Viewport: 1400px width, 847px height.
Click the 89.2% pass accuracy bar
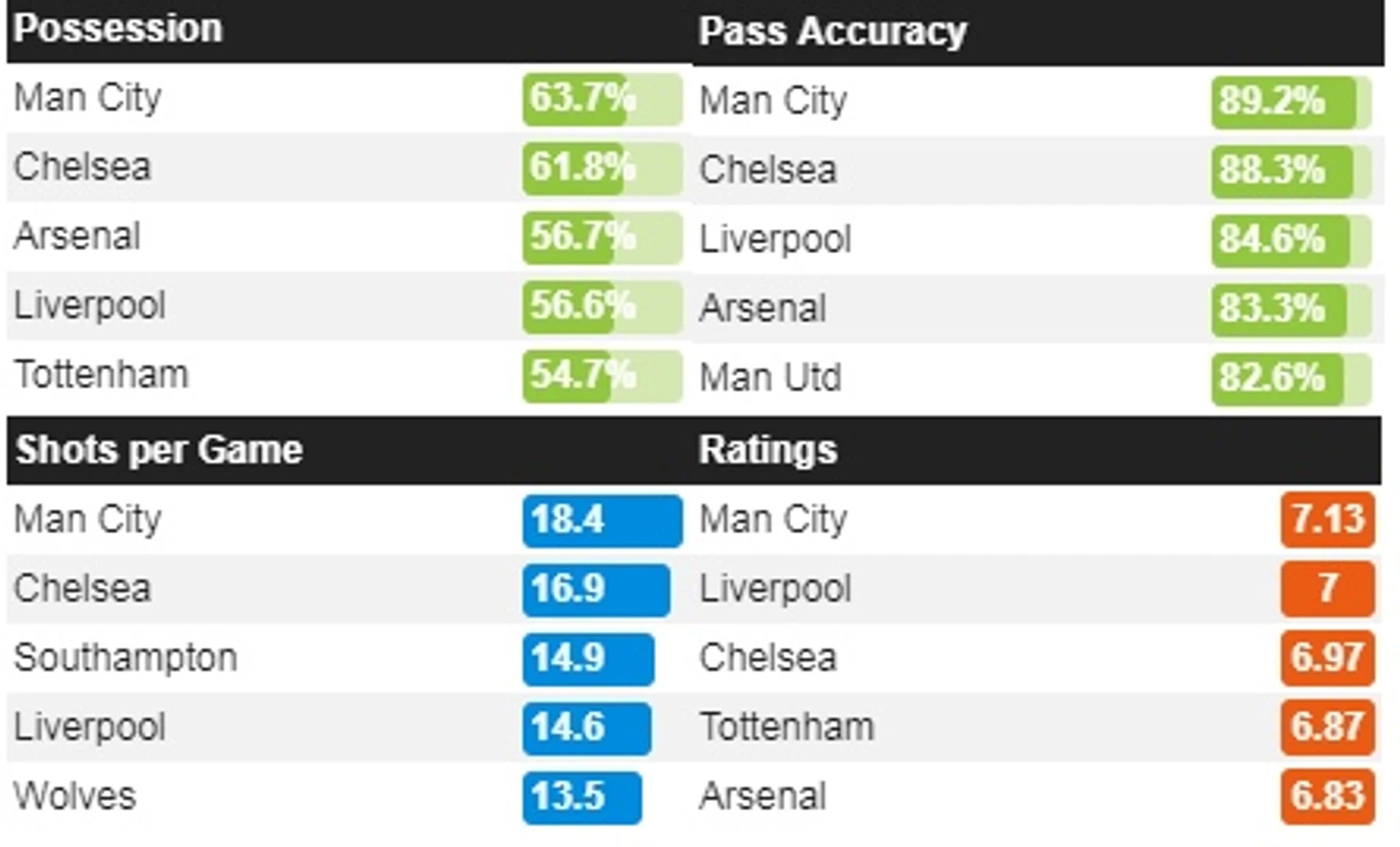point(1291,102)
